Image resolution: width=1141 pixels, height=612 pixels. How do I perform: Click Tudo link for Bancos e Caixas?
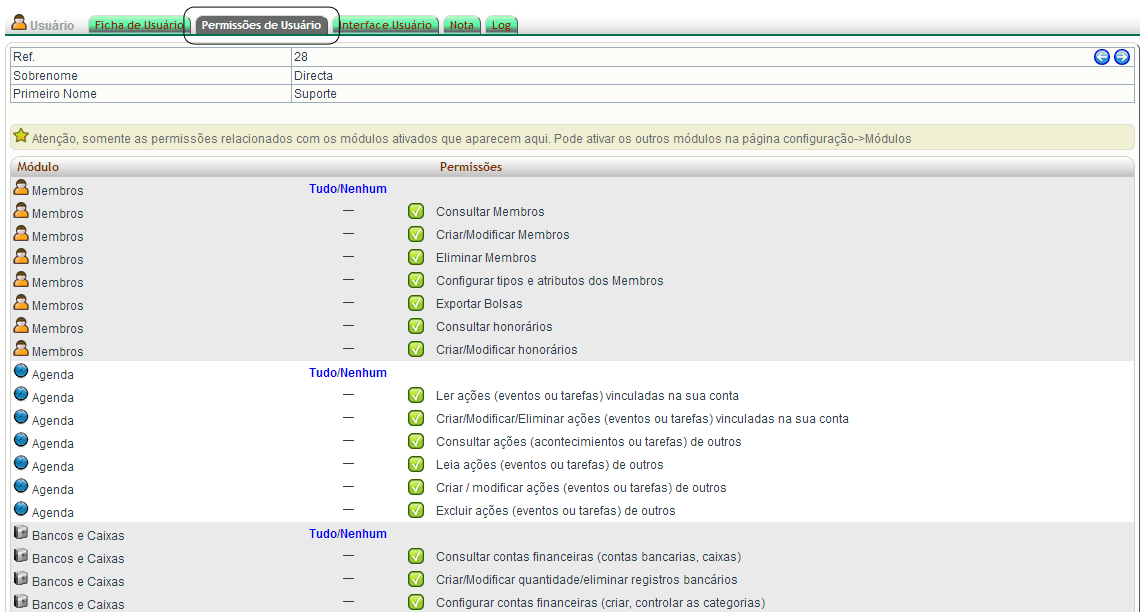(x=322, y=534)
